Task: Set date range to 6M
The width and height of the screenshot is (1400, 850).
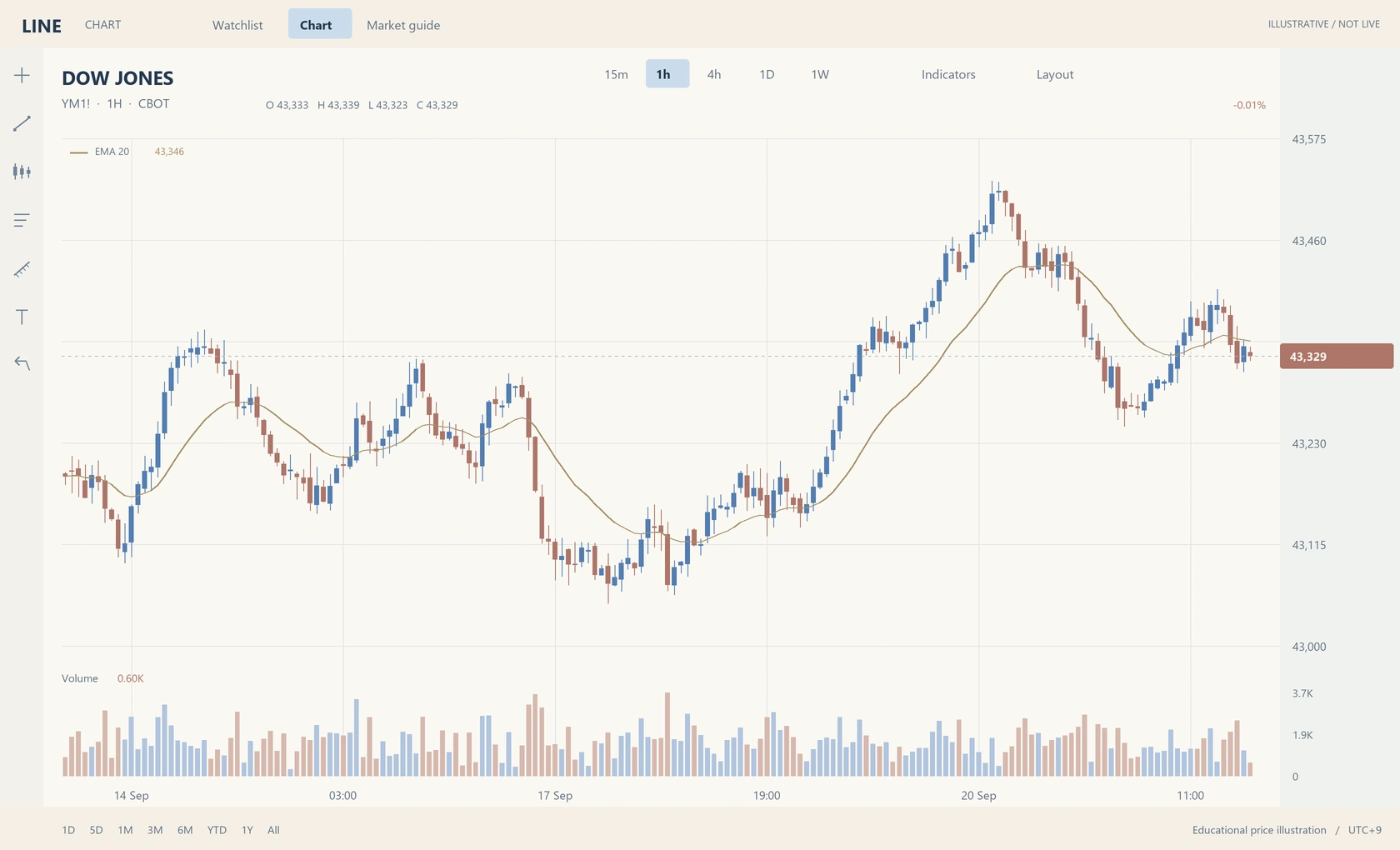Action: click(x=185, y=830)
